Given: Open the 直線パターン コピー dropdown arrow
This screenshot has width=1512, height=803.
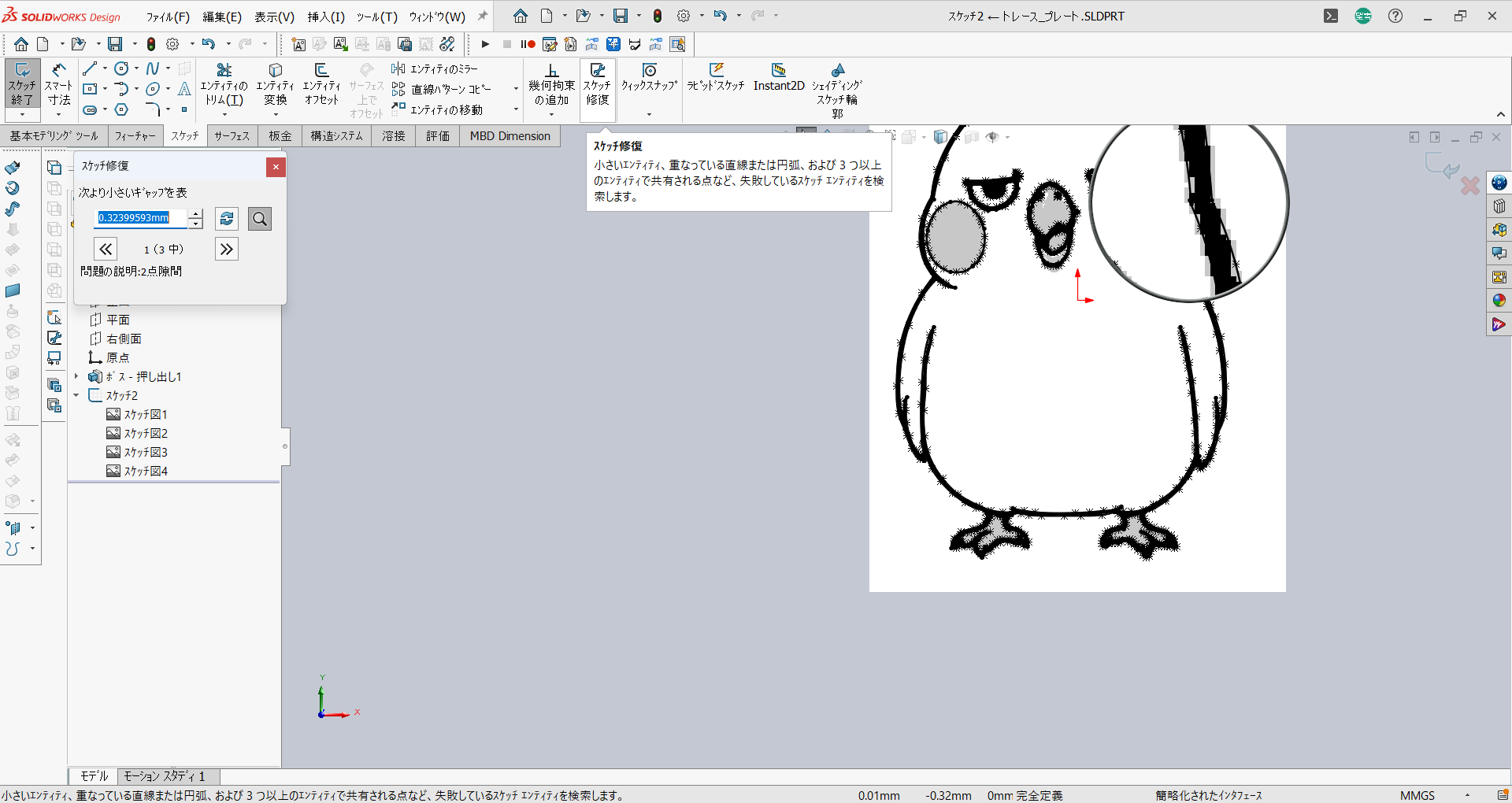Looking at the screenshot, I should (x=516, y=89).
